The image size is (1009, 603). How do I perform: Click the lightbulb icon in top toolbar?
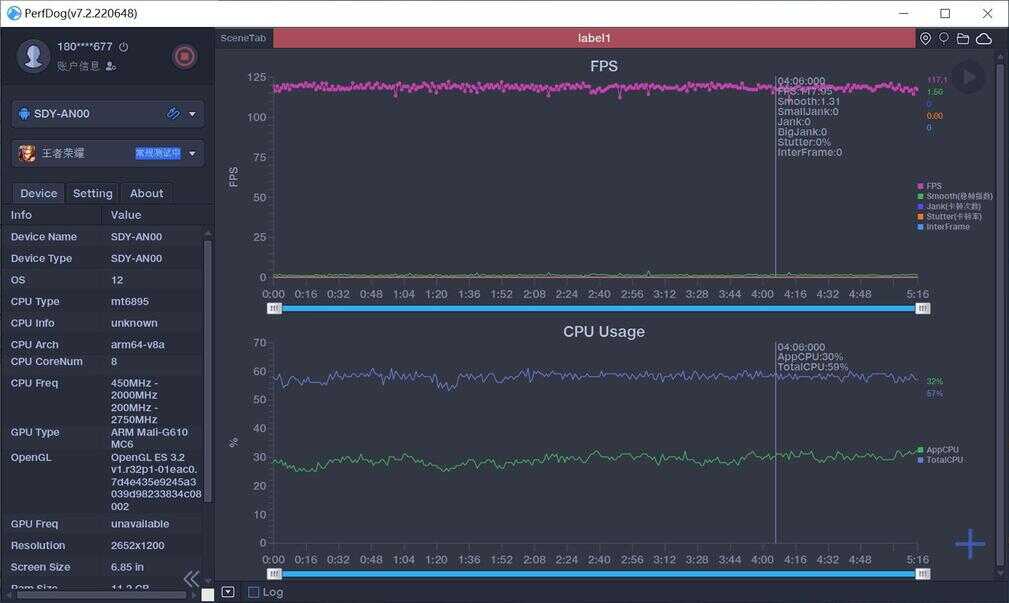tap(943, 39)
